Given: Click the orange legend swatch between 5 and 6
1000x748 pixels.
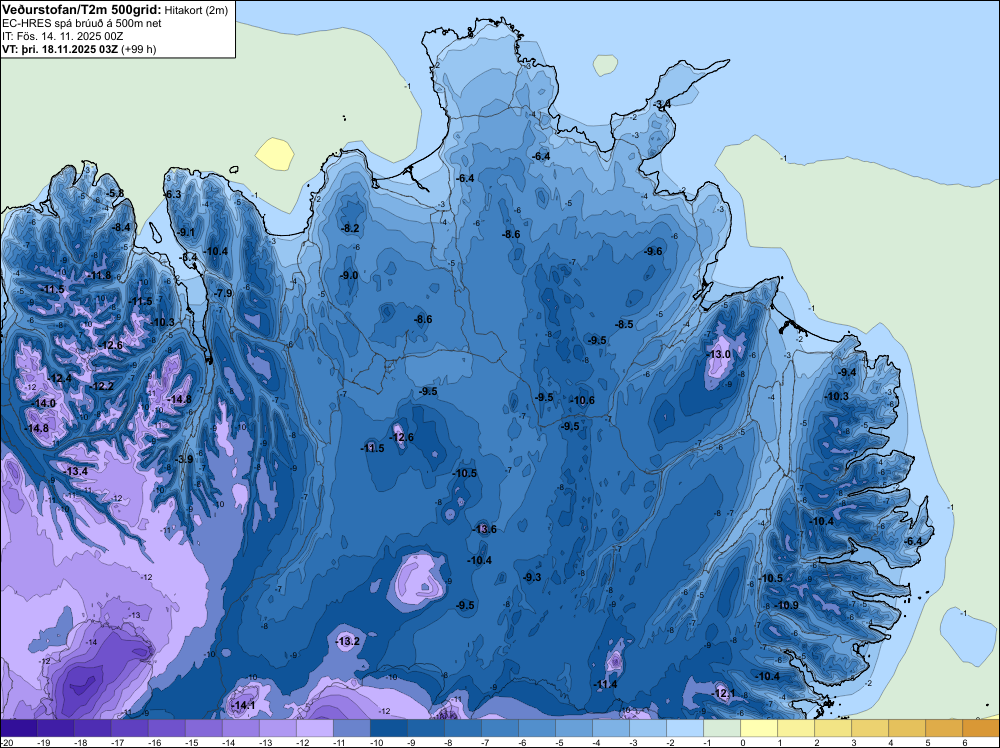Looking at the screenshot, I should 943,728.
